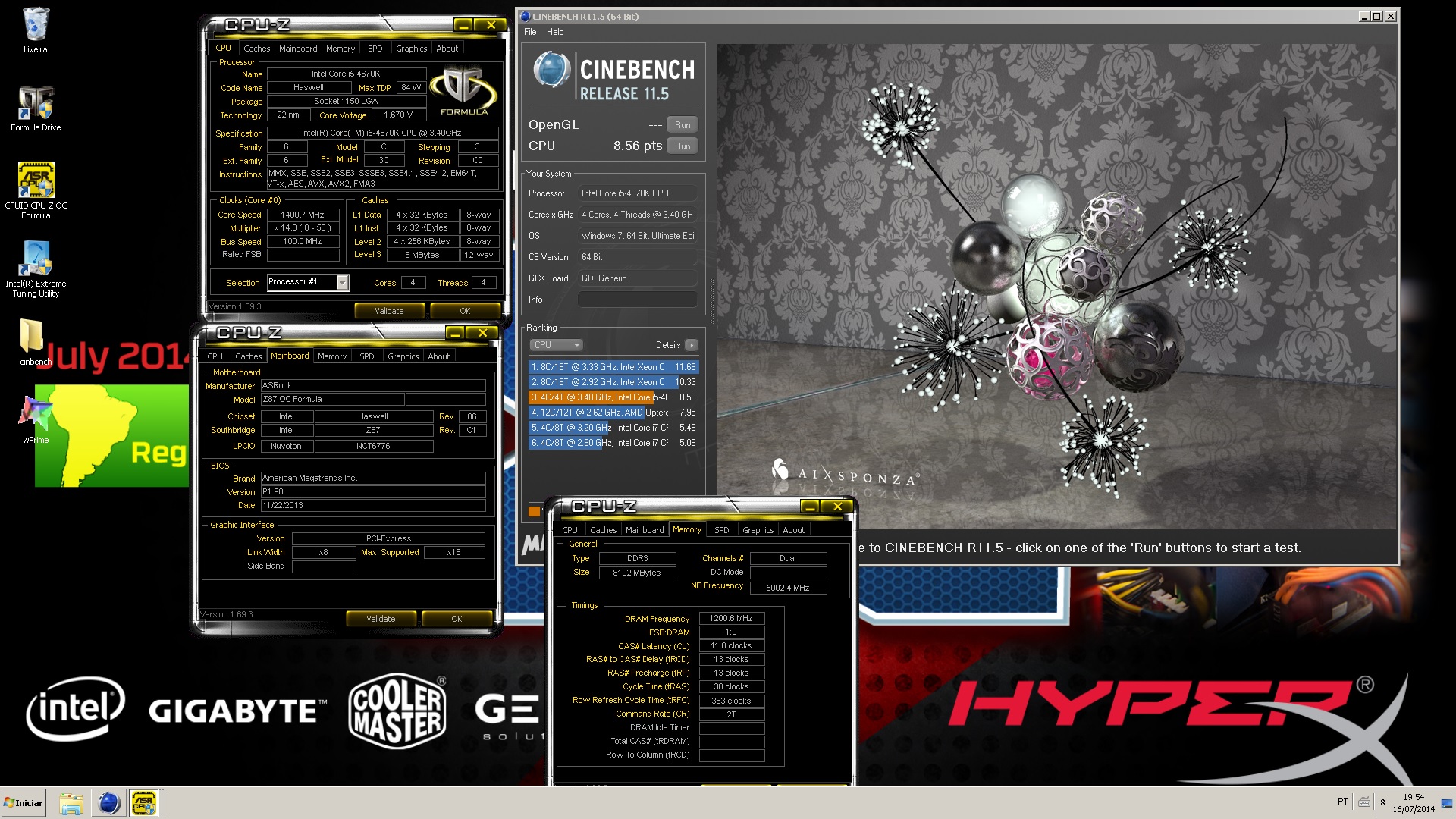This screenshot has height=819, width=1456.
Task: Switch to Mainboard tab in the Memory CPU-Z window
Action: tap(645, 530)
